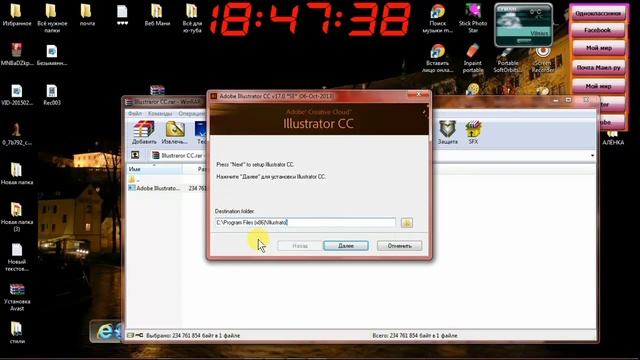Click the Добавить icon in WinRAR toolbar
Image resolution: width=640 pixels, height=360 pixels.
pyautogui.click(x=144, y=133)
